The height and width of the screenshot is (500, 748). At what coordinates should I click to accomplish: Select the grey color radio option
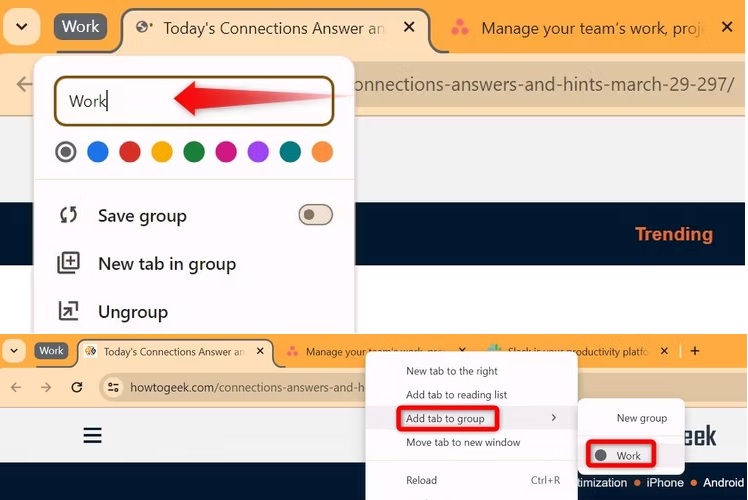tap(66, 152)
